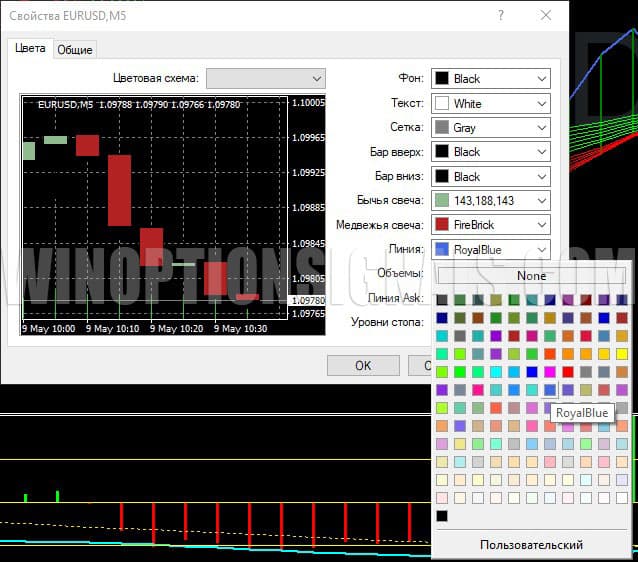Open the Бар вверх color dropdown

click(x=490, y=152)
